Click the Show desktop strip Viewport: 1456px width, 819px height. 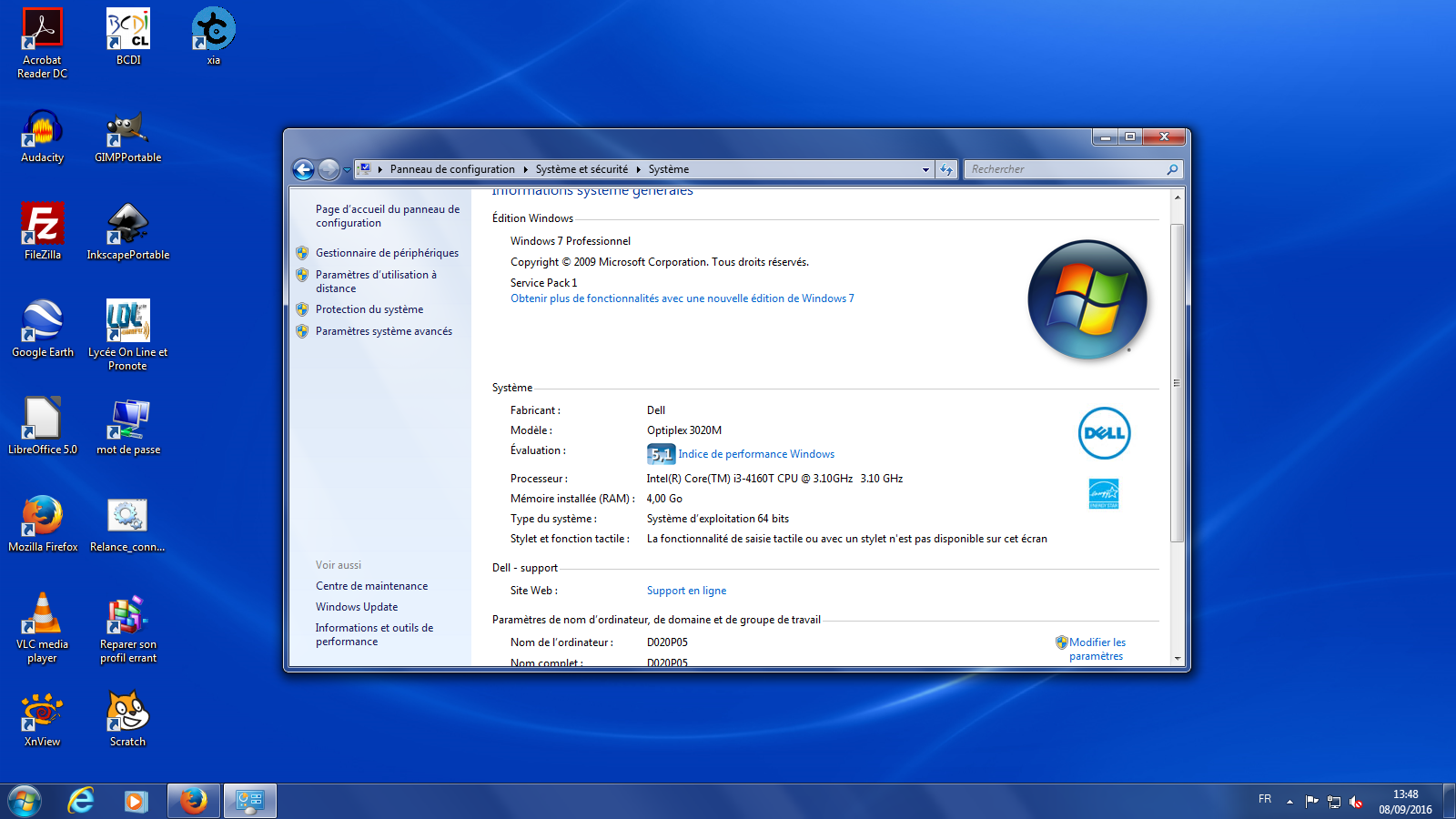pos(1450,801)
